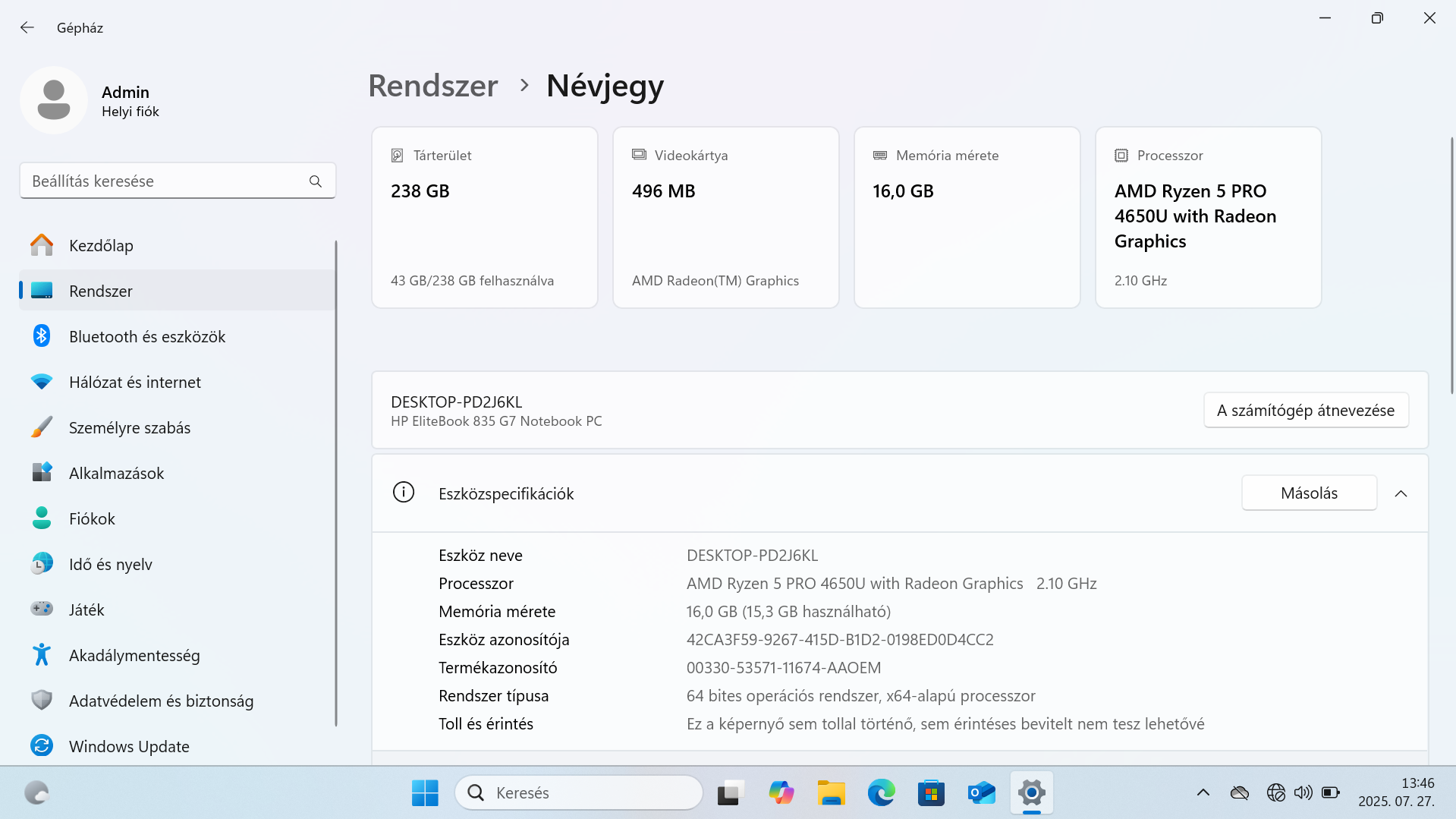Click the network globe tray icon
This screenshot has height=819, width=1456.
click(1276, 793)
